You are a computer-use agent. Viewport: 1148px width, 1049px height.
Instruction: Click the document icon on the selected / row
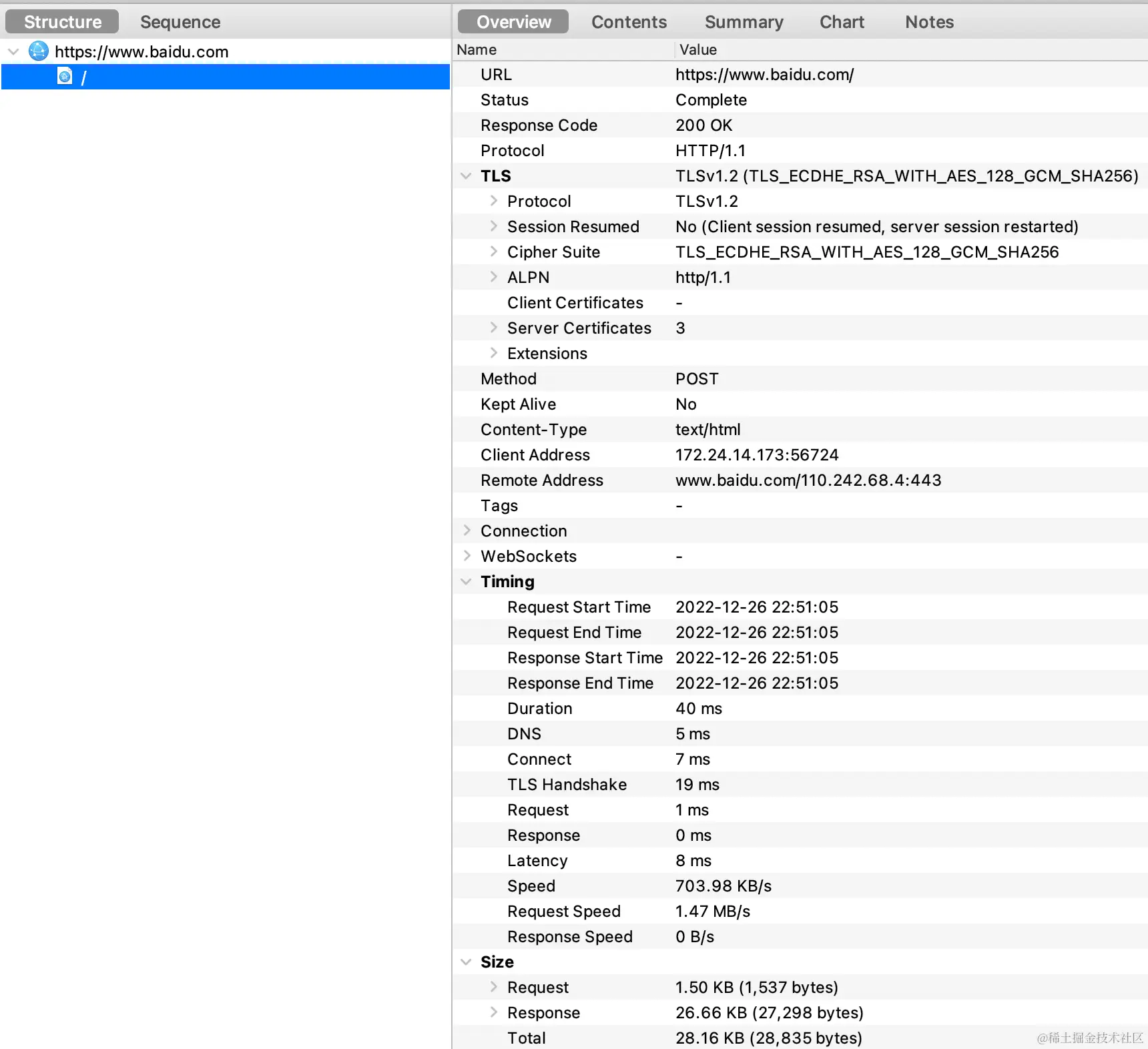pyautogui.click(x=65, y=77)
